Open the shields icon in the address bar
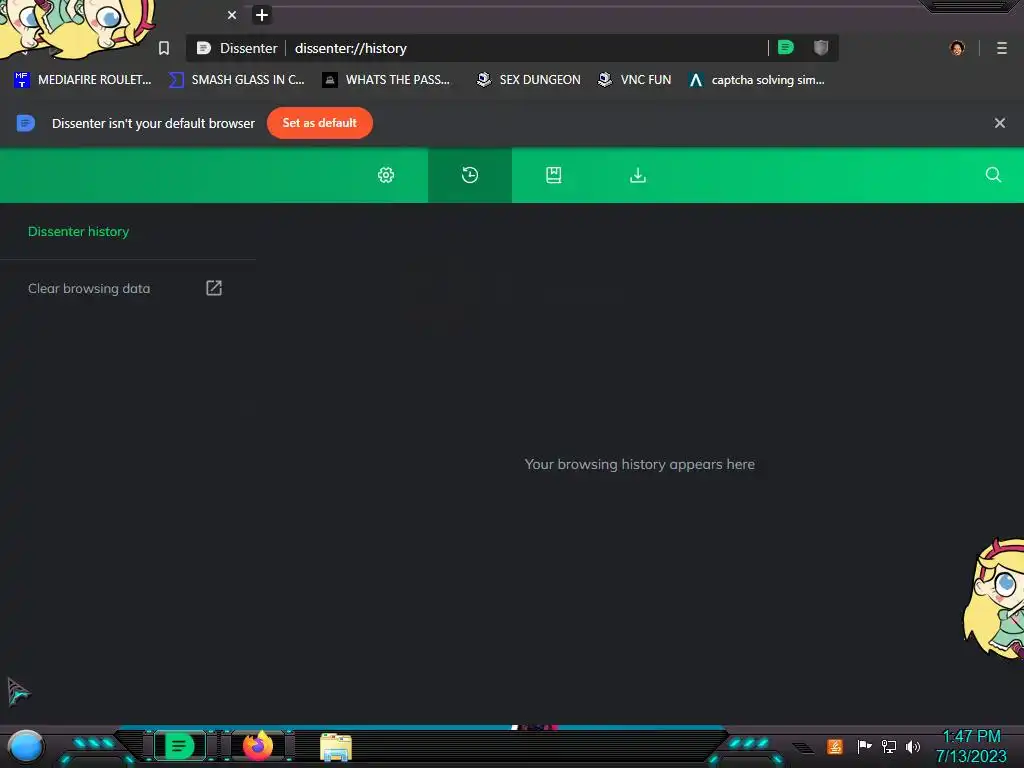Screen dimensions: 1024x768 [x=821, y=48]
